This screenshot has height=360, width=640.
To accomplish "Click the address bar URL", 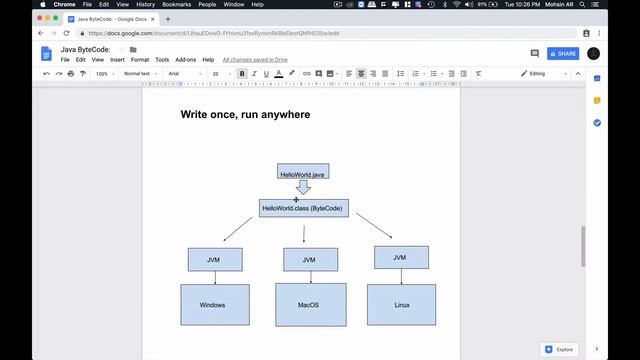I will tap(214, 33).
